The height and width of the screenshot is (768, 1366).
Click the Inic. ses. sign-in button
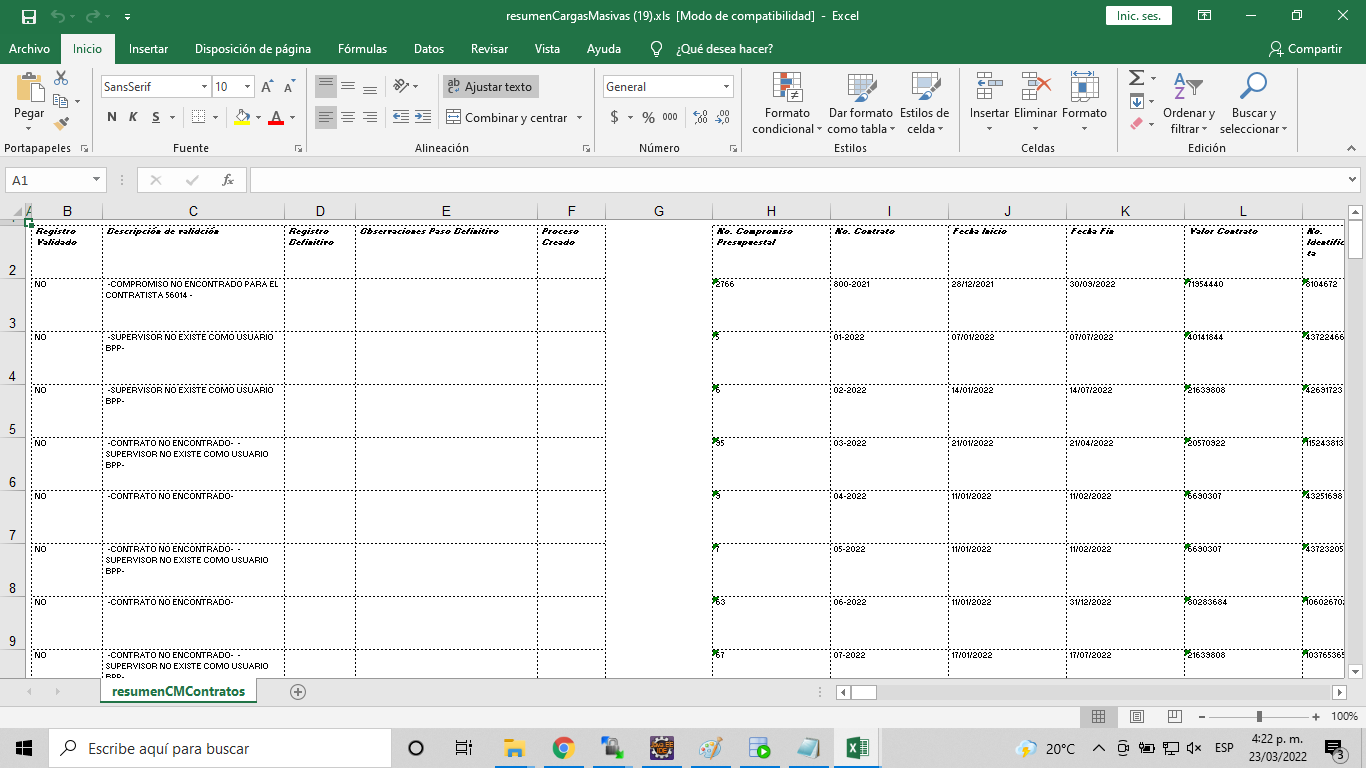tap(1138, 16)
